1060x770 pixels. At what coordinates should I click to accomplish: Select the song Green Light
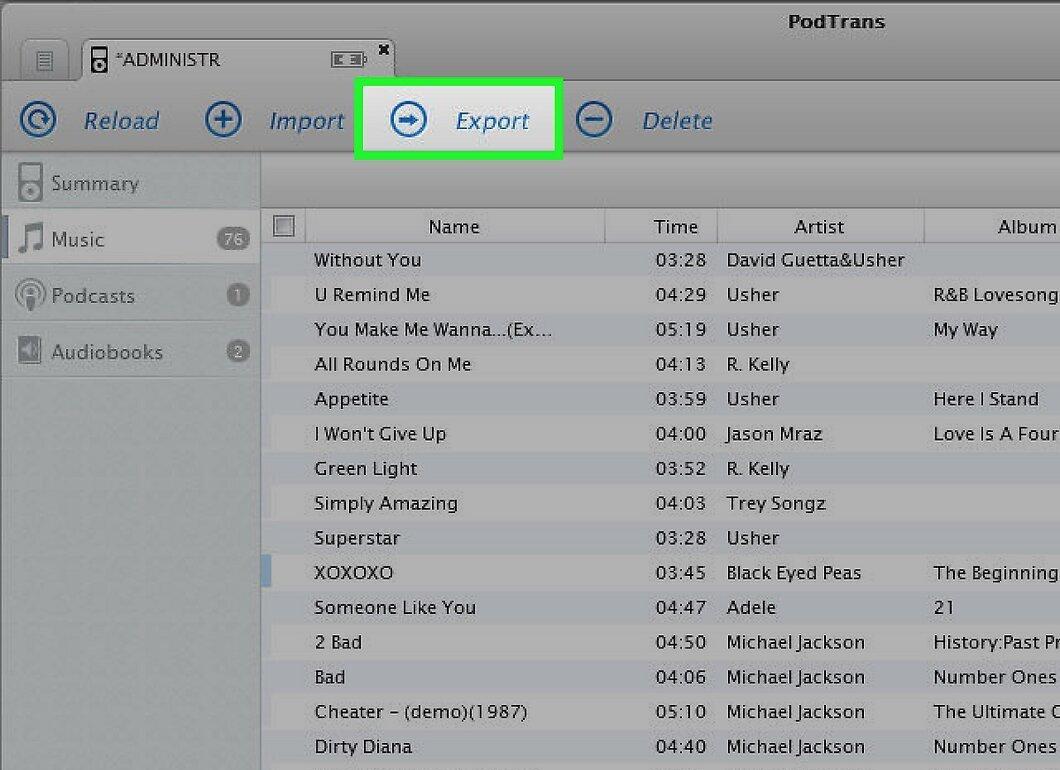click(366, 468)
